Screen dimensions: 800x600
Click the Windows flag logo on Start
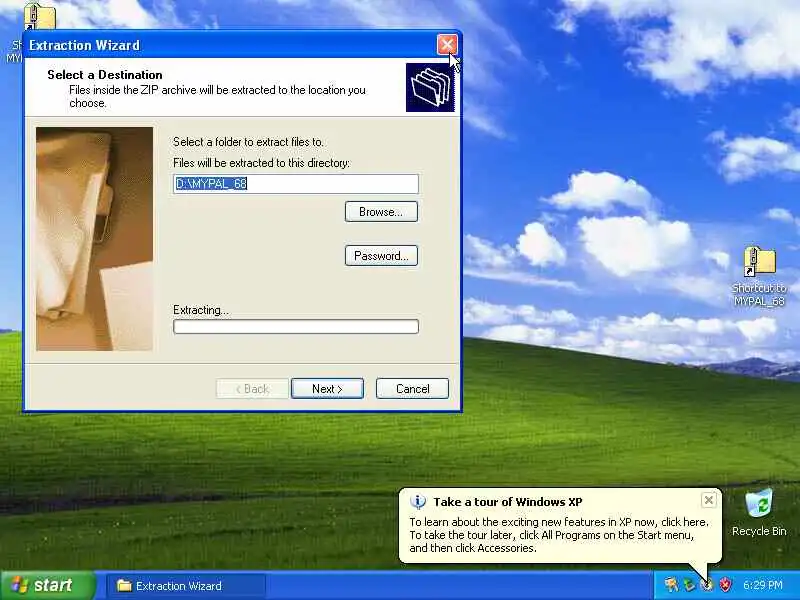[x=19, y=585]
